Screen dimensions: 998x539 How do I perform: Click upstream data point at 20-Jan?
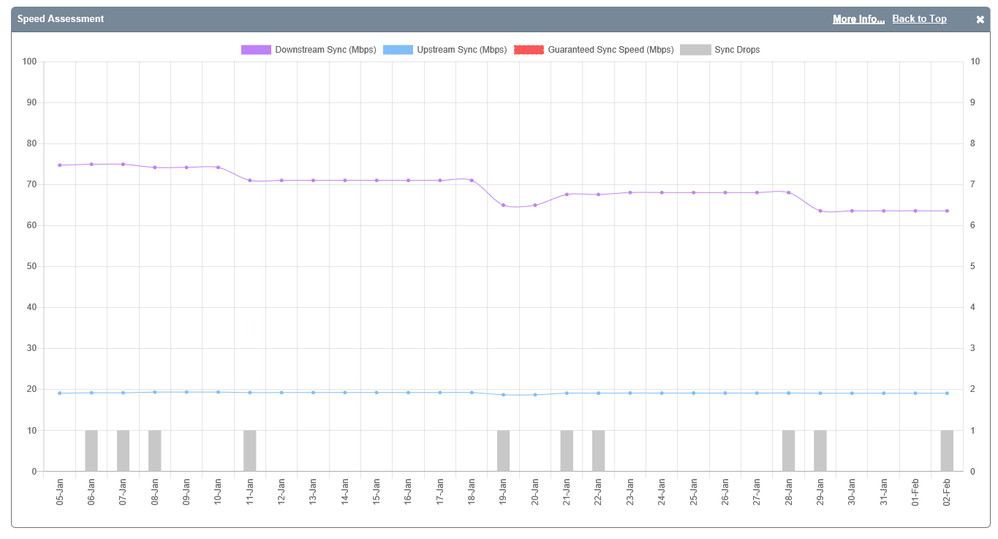pyautogui.click(x=535, y=395)
